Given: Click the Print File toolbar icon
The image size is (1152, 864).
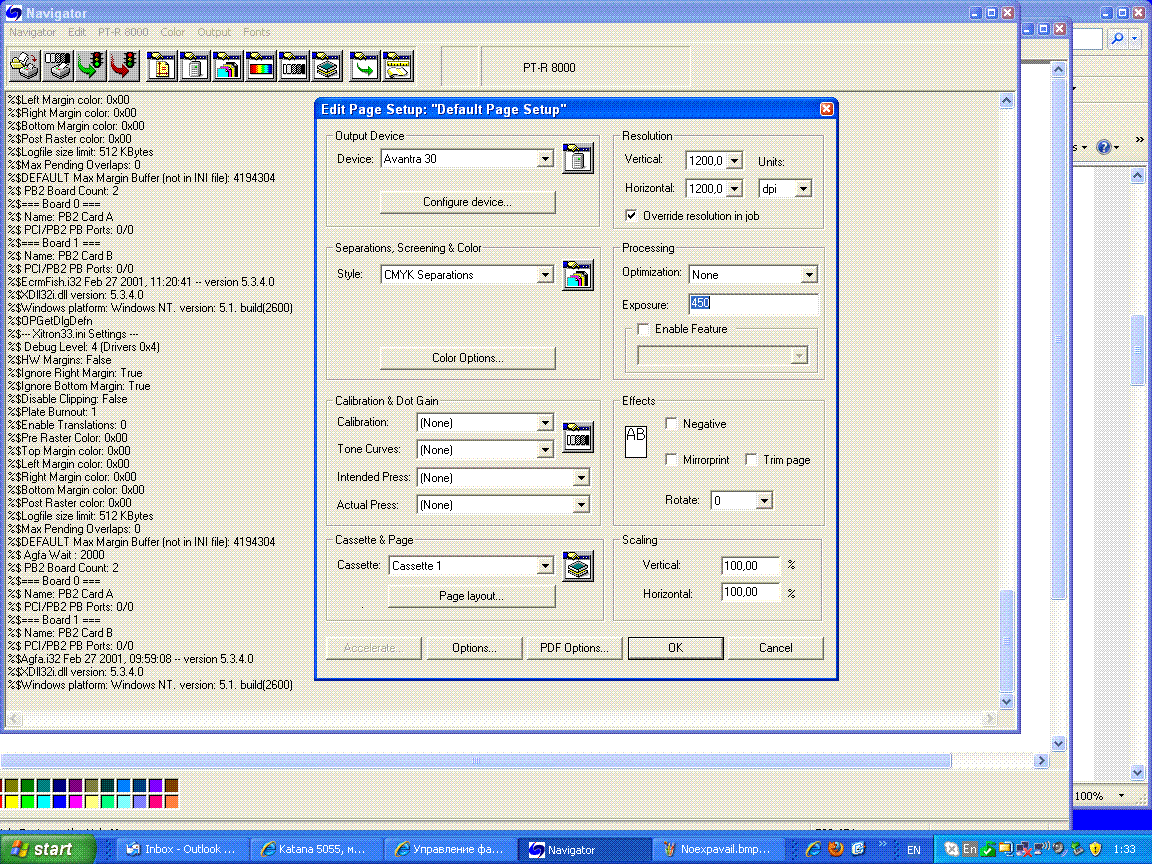Looking at the screenshot, I should pyautogui.click(x=24, y=65).
